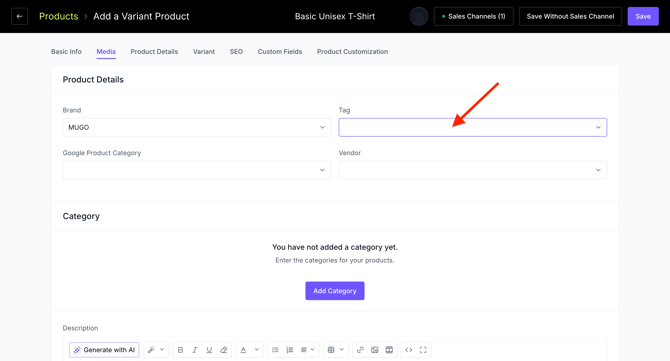The width and height of the screenshot is (670, 361).
Task: Apply underline formatting in description editor
Action: tap(209, 350)
